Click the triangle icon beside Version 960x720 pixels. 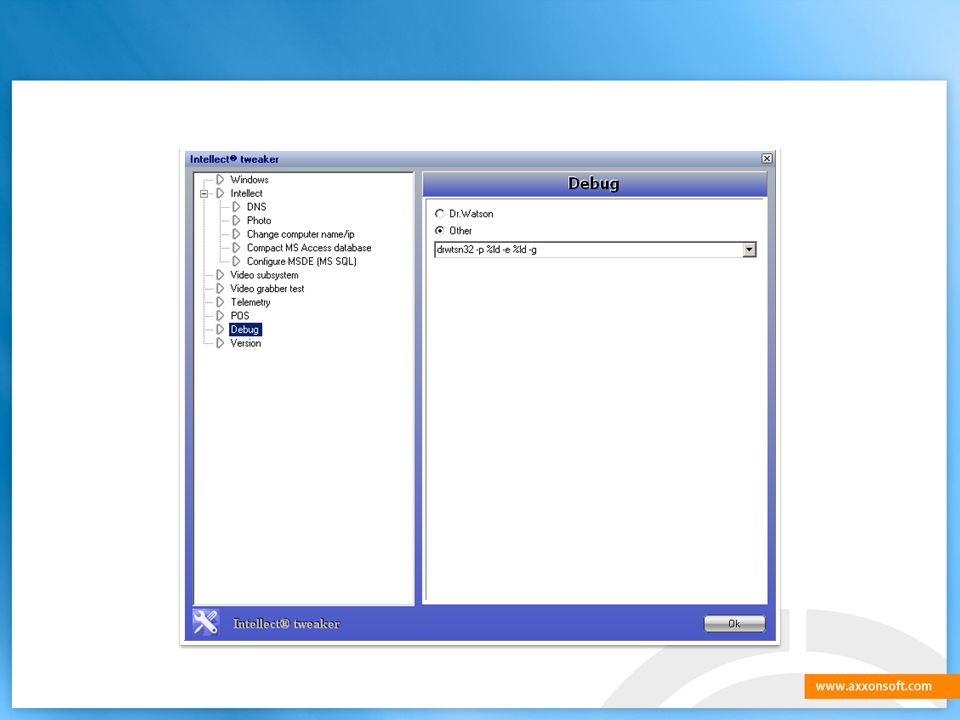tap(220, 343)
